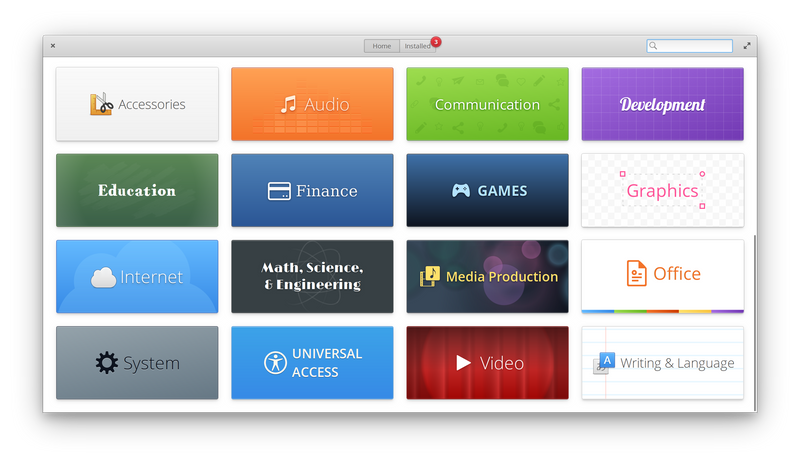800x463 pixels.
Task: Switch to the Installed tab
Action: point(417,46)
